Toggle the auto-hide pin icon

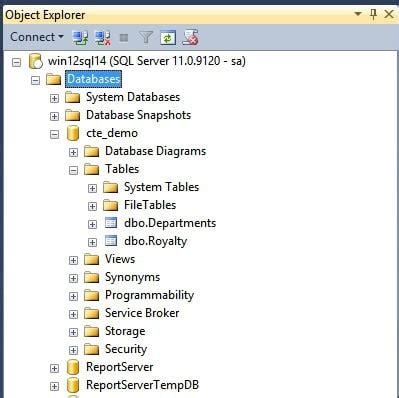tap(374, 14)
